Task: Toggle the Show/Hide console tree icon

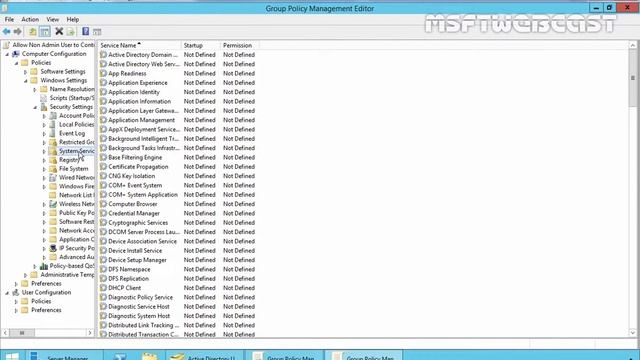Action: (x=45, y=31)
